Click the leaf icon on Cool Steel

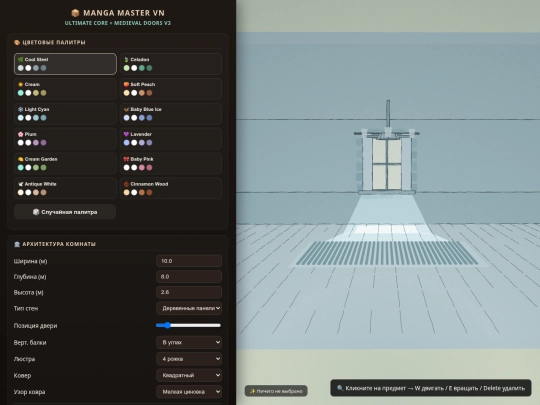coord(20,60)
